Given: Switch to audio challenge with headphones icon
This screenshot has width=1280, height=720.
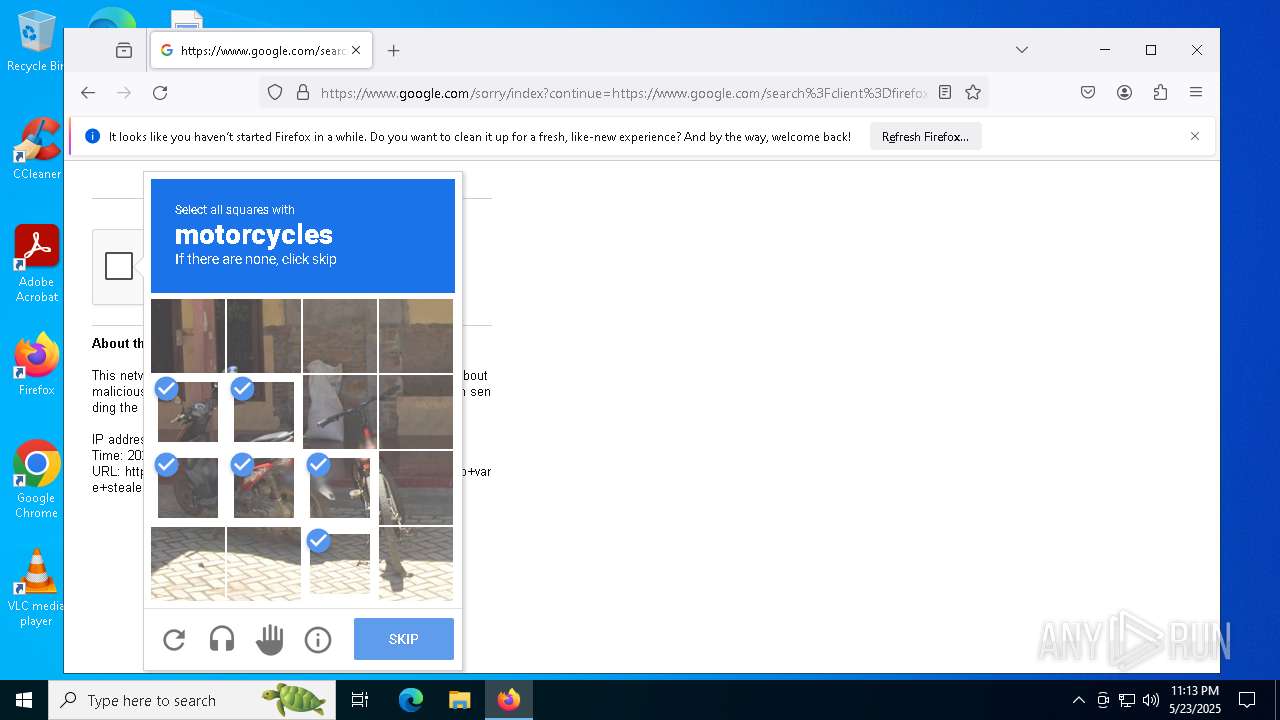Looking at the screenshot, I should click(x=222, y=639).
